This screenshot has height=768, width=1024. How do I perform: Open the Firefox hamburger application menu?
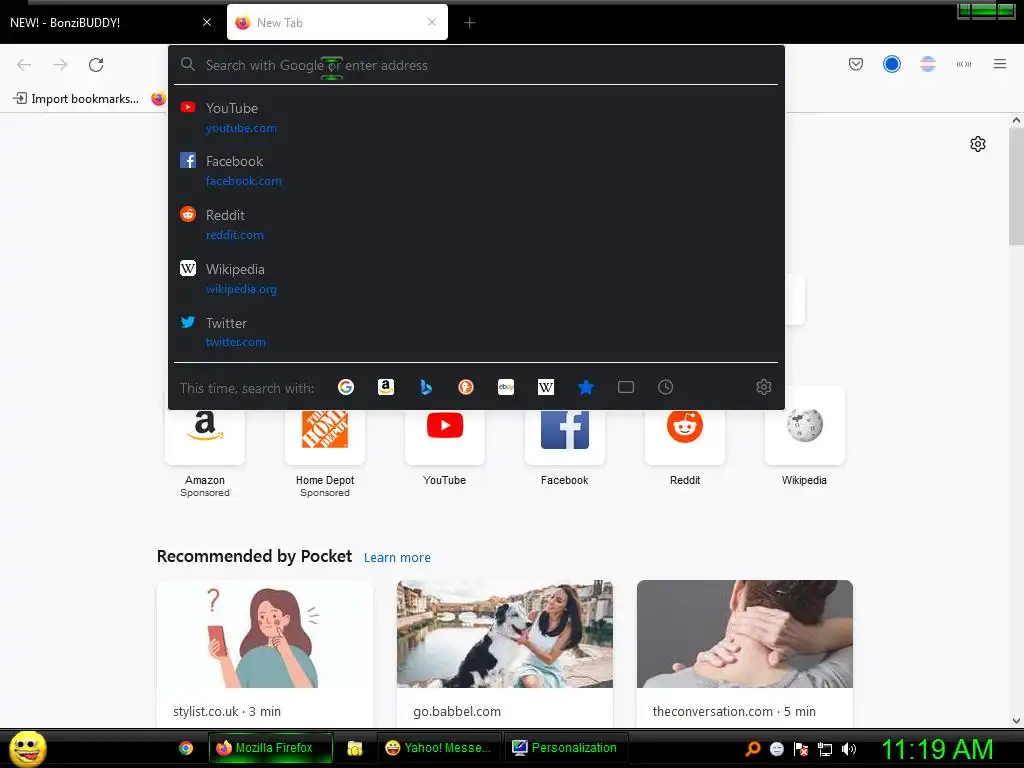[x=999, y=64]
